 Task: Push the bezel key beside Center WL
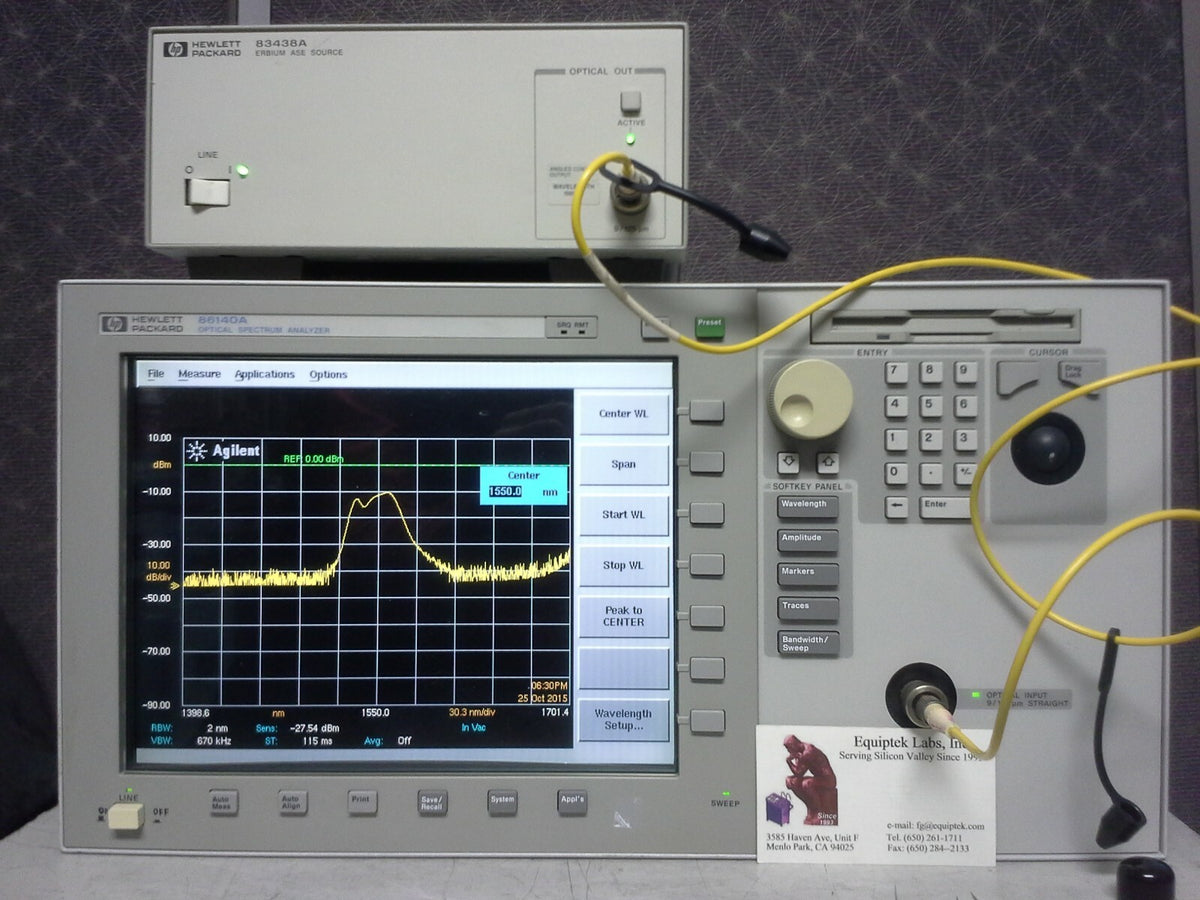click(706, 411)
